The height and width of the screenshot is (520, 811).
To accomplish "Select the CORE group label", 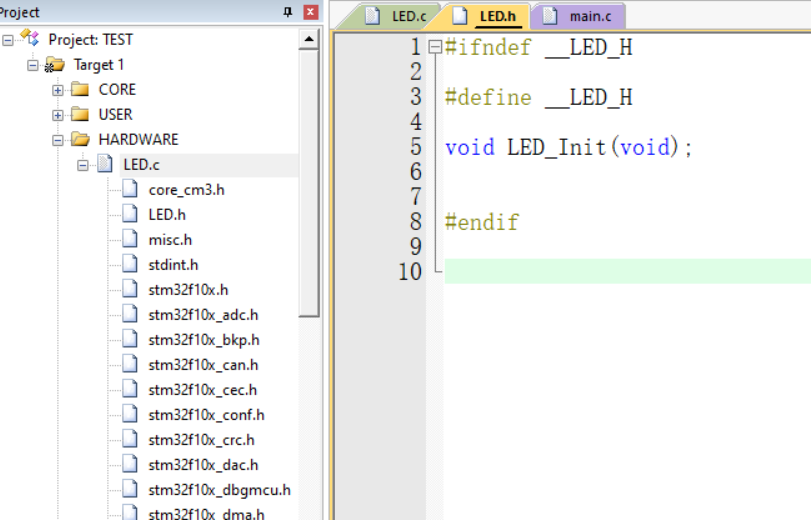I will [x=117, y=90].
